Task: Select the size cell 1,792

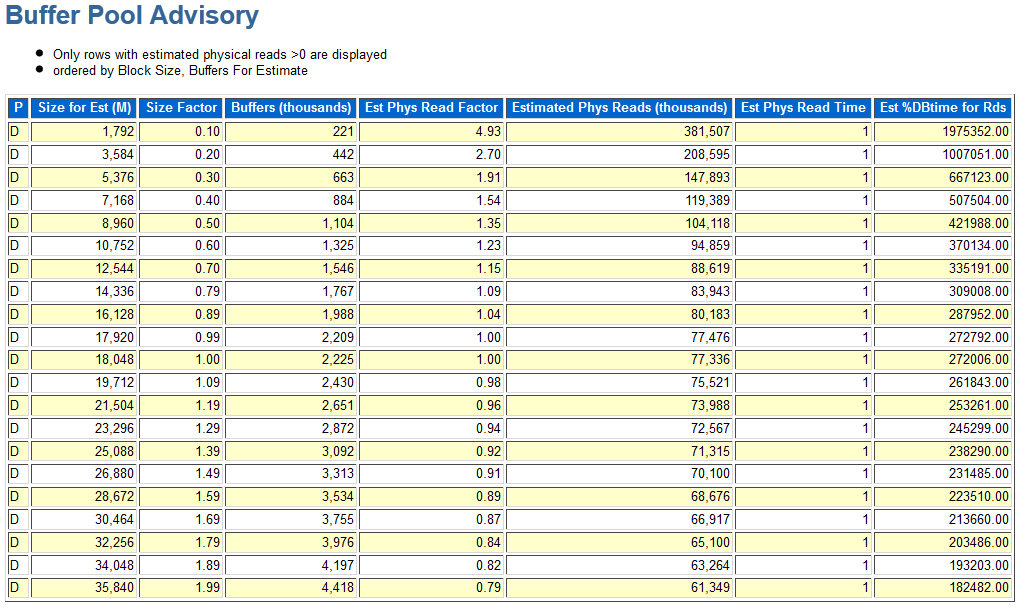Action: pyautogui.click(x=84, y=131)
